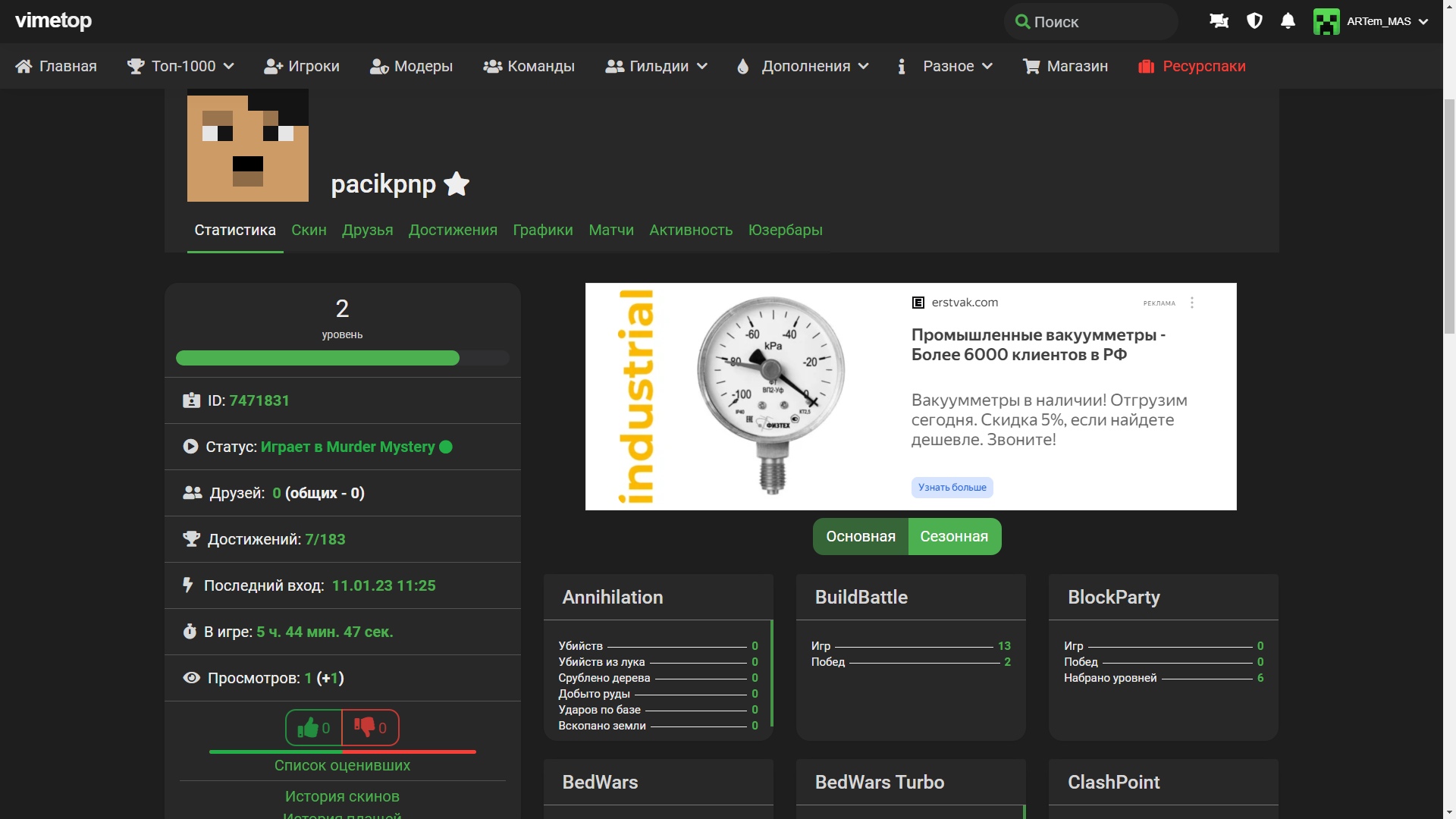The height and width of the screenshot is (819, 1456).
Task: Click the thumbs down dislike icon
Action: [365, 728]
